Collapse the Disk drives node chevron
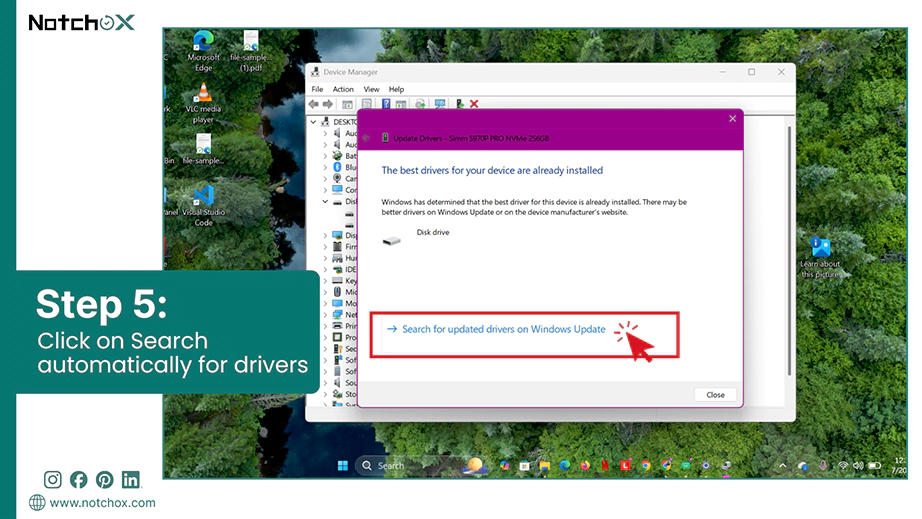This screenshot has width=922, height=519. click(x=325, y=202)
